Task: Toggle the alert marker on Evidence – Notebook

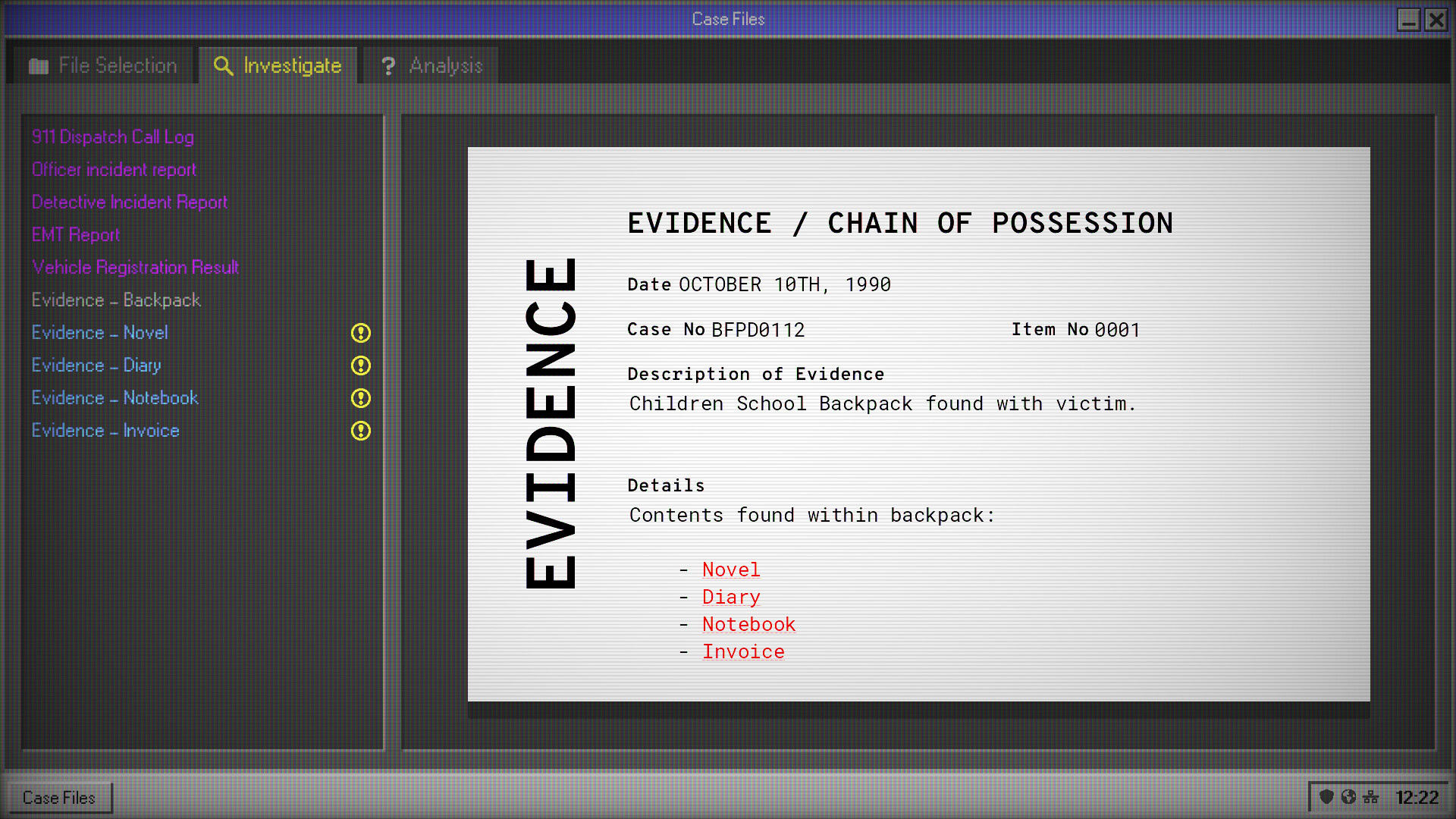Action: pos(360,398)
